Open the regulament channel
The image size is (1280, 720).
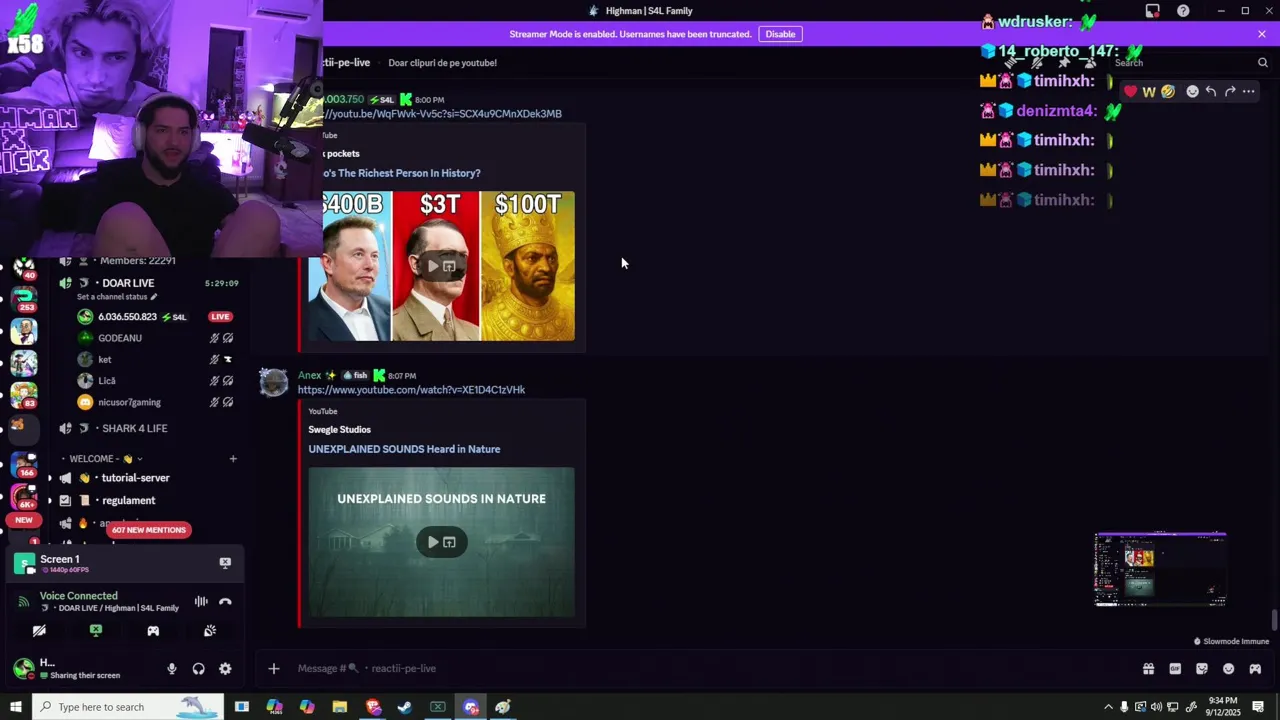pyautogui.click(x=129, y=500)
